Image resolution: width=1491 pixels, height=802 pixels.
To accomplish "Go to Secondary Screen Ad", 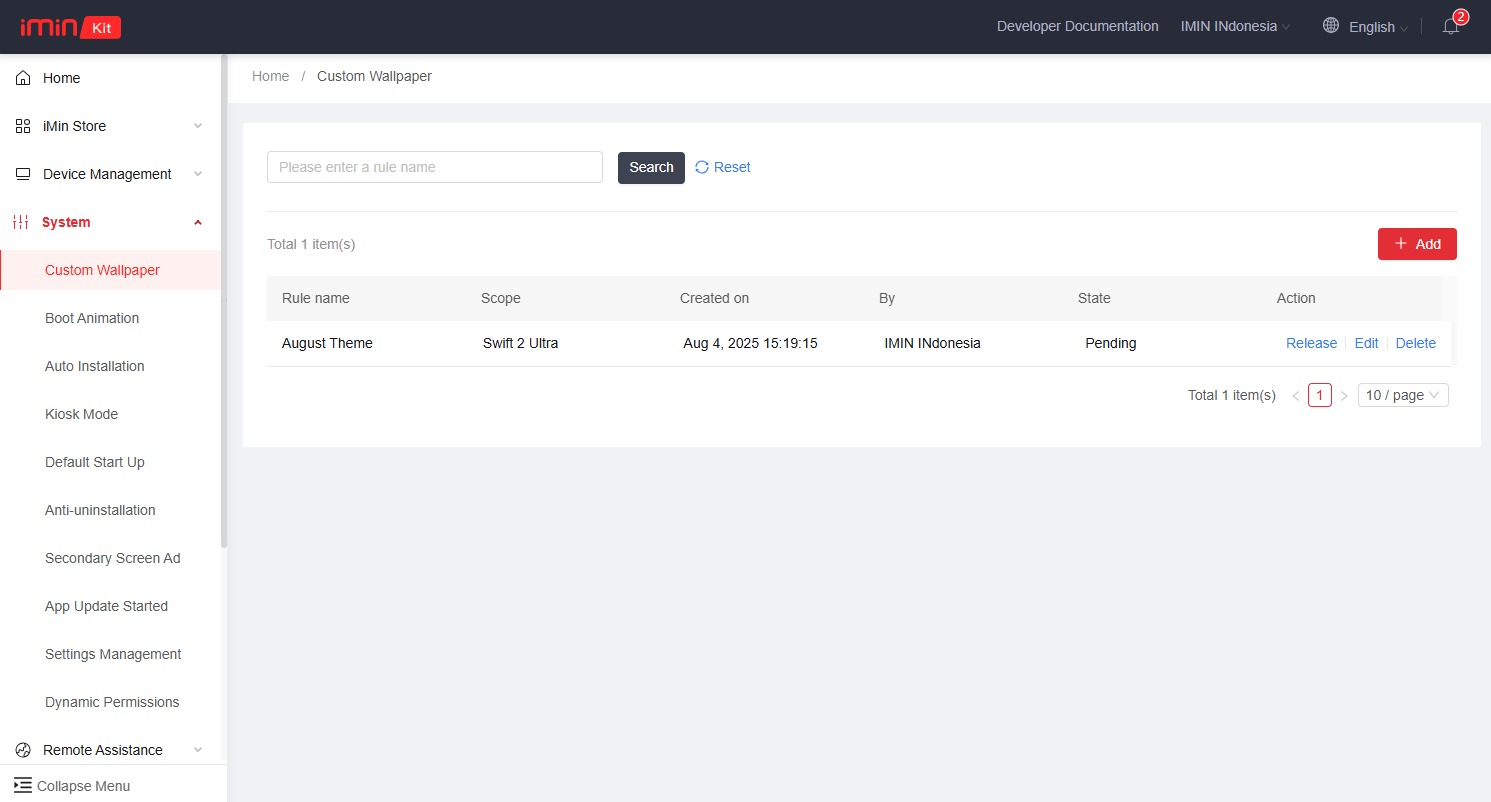I will (112, 558).
